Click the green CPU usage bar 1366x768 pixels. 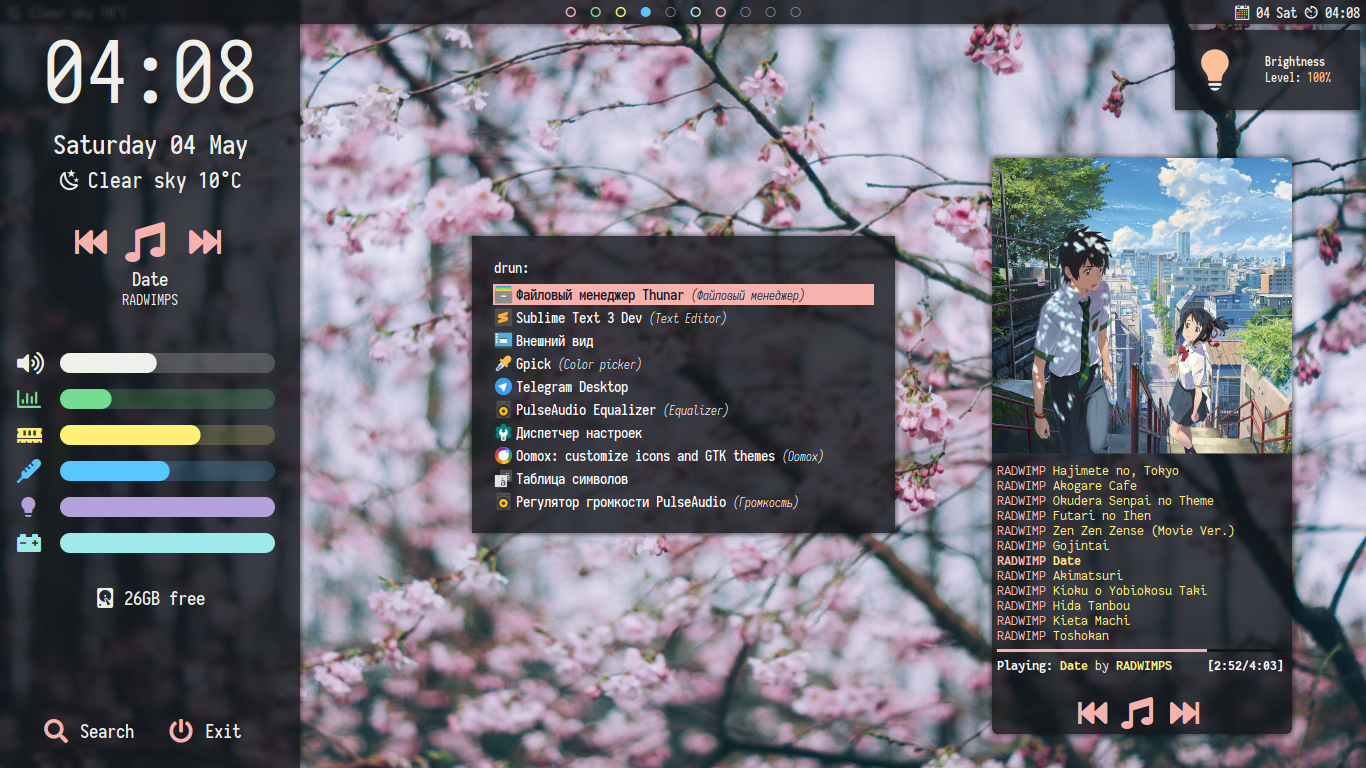[x=167, y=399]
